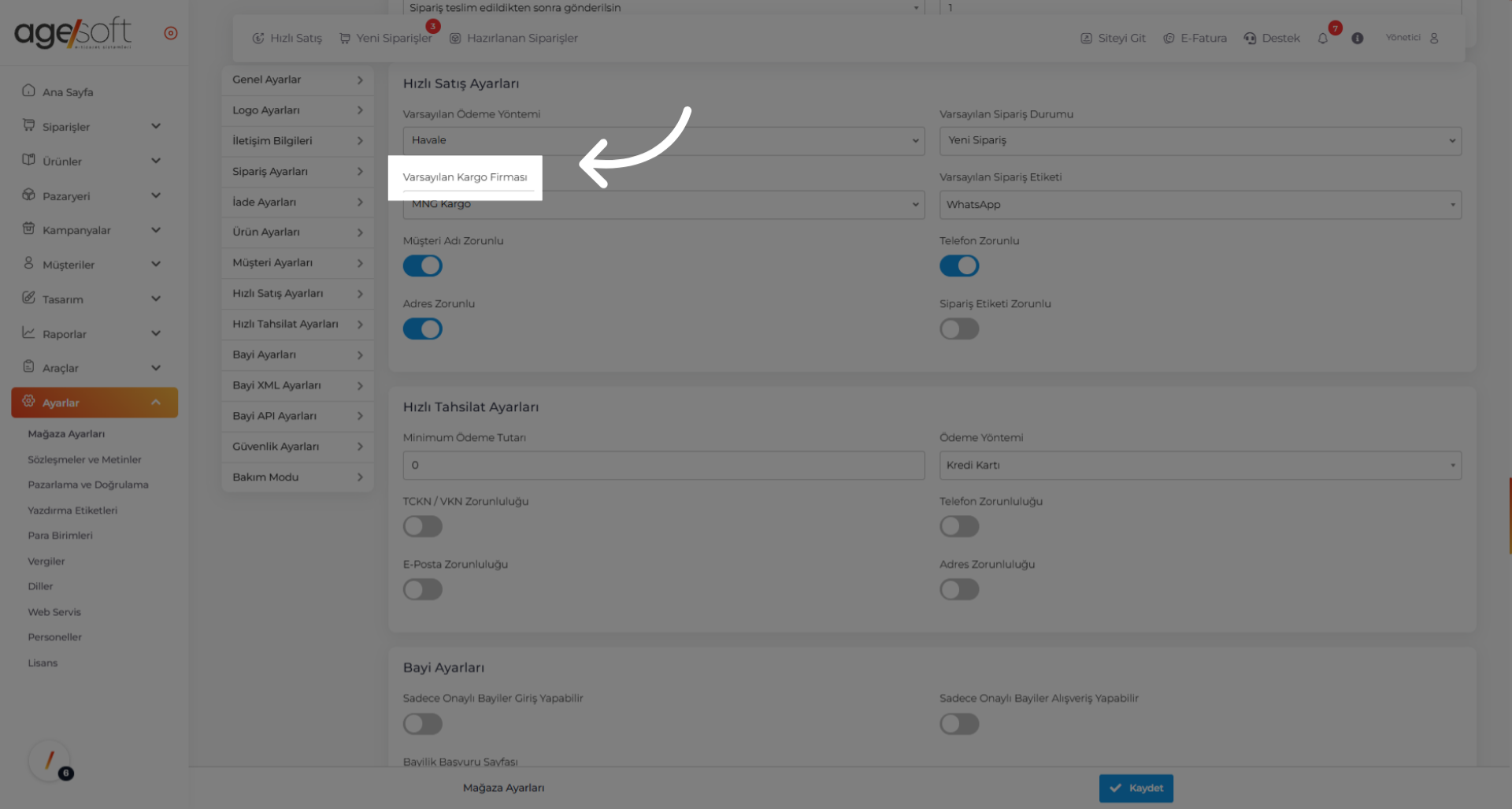
Task: Click the red target icon beside logo
Action: pyautogui.click(x=171, y=33)
